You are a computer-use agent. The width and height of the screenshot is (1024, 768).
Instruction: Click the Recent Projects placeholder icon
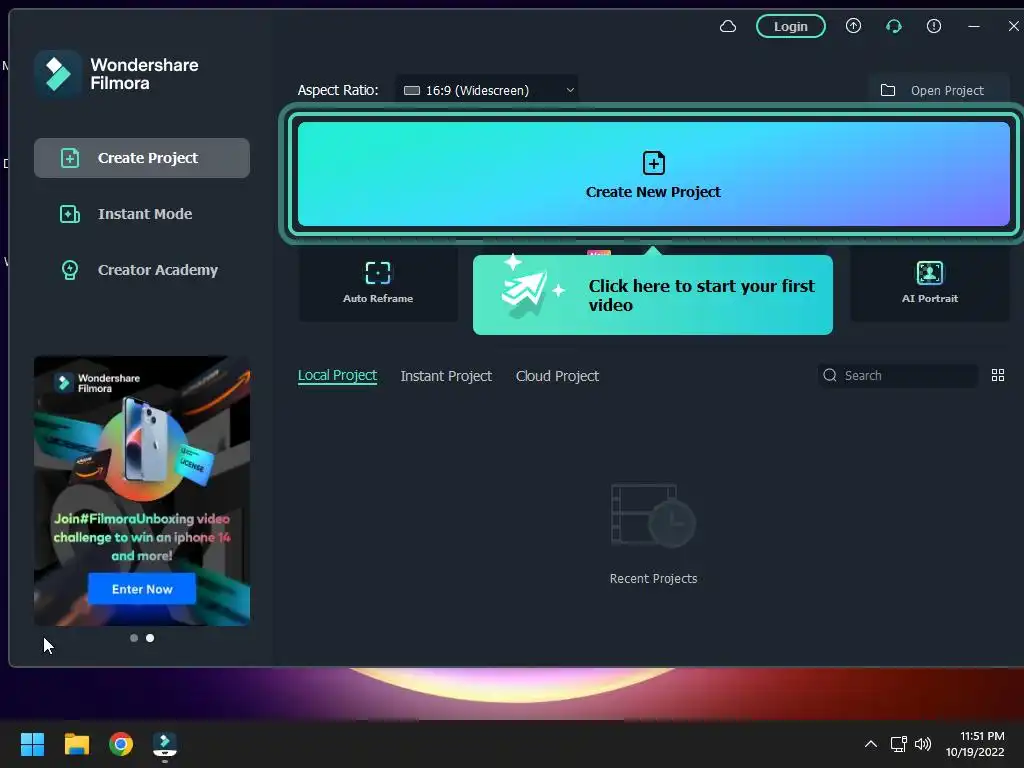(x=653, y=515)
